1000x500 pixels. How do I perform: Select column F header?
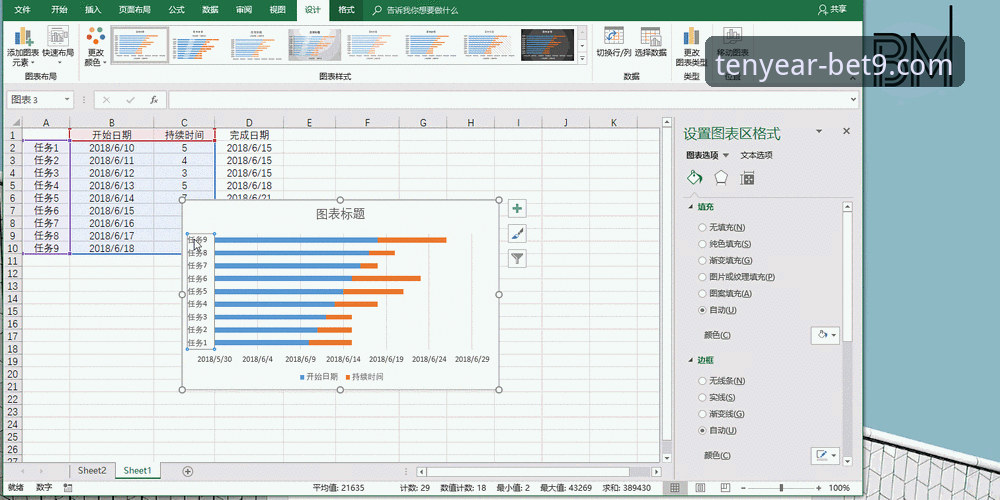[x=369, y=122]
